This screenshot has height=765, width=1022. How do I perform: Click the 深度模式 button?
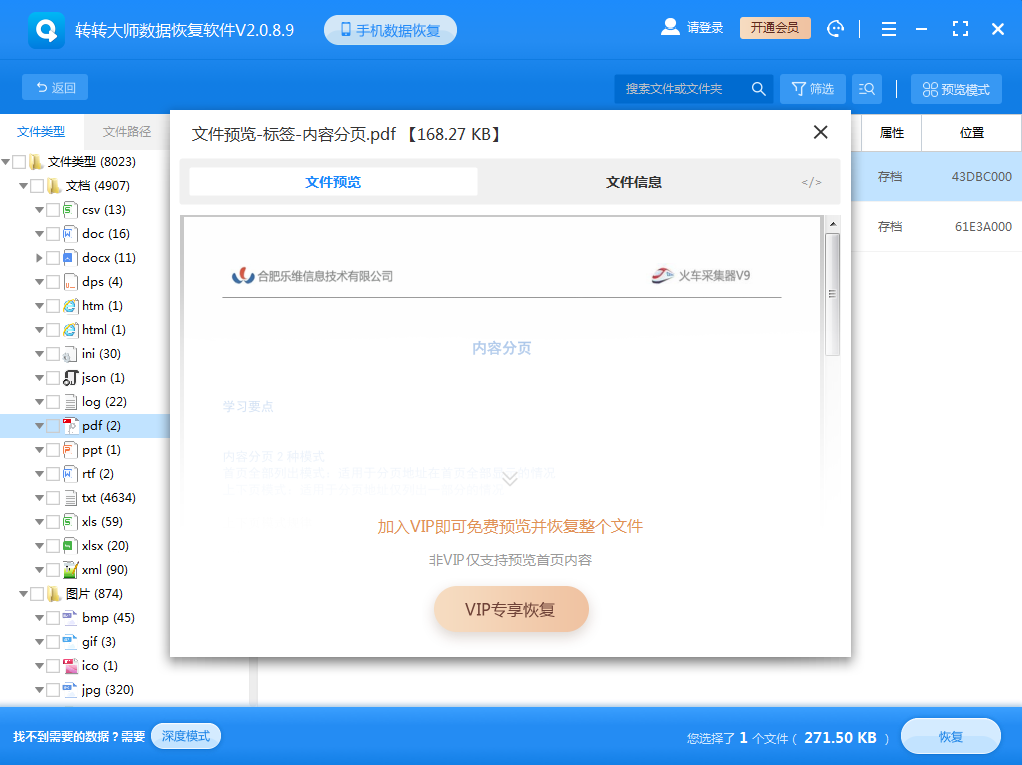coord(186,736)
